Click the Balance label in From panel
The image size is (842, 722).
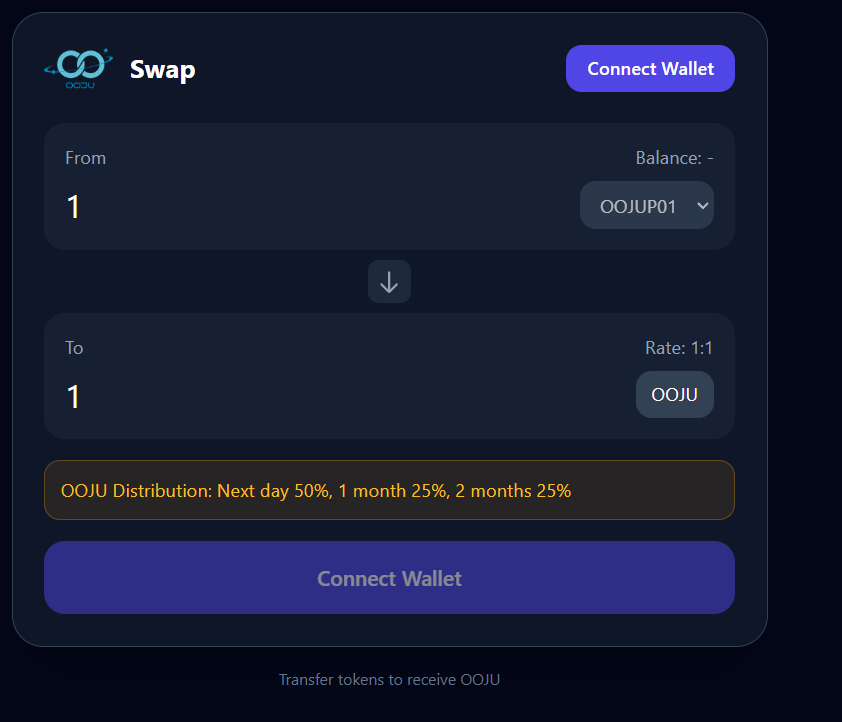[x=674, y=158]
